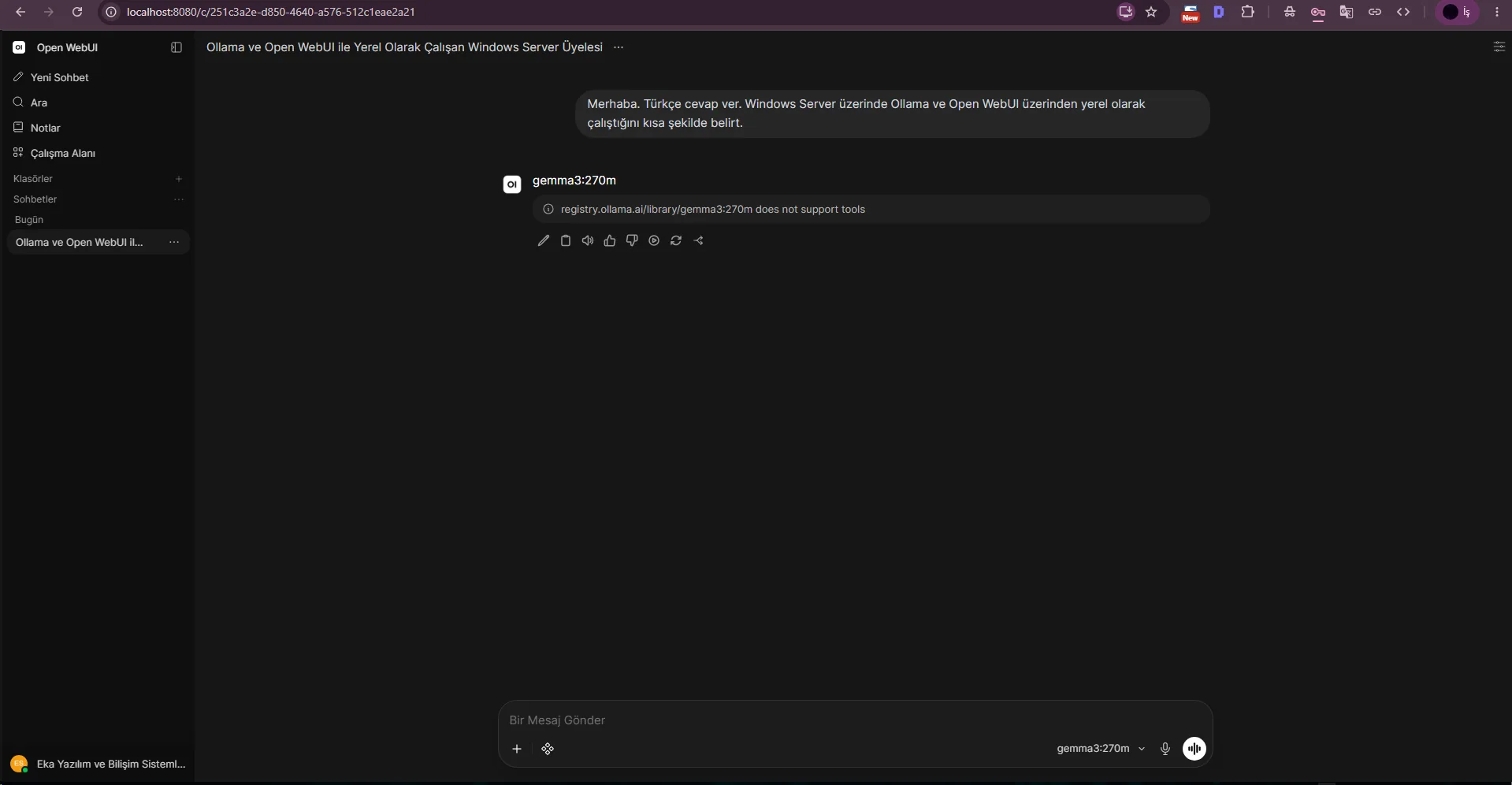The image size is (1512, 785).
Task: Add a new folder next to Klasörler
Action: tap(179, 179)
